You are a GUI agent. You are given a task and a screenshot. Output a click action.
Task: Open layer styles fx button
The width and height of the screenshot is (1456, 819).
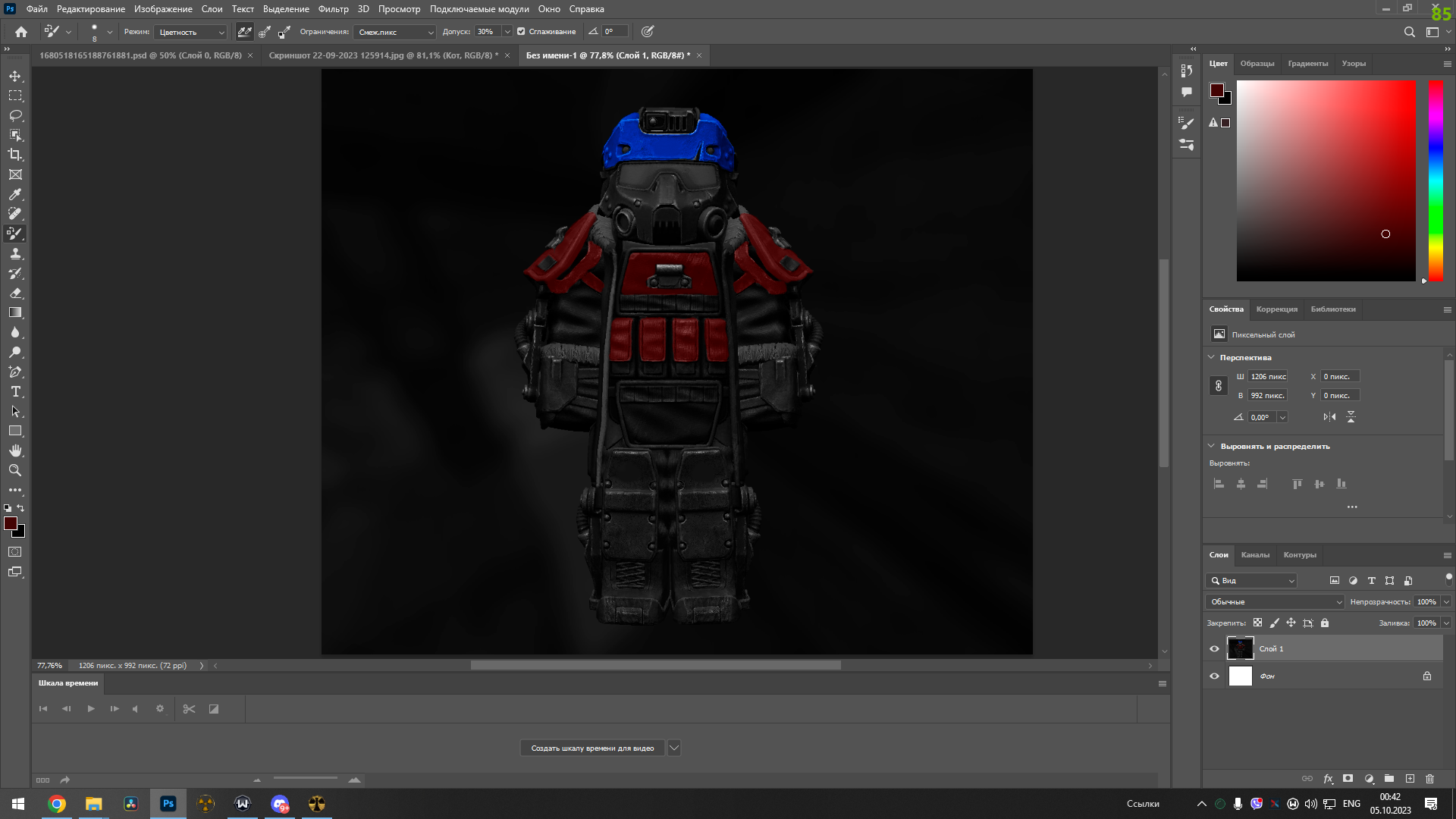click(1328, 779)
